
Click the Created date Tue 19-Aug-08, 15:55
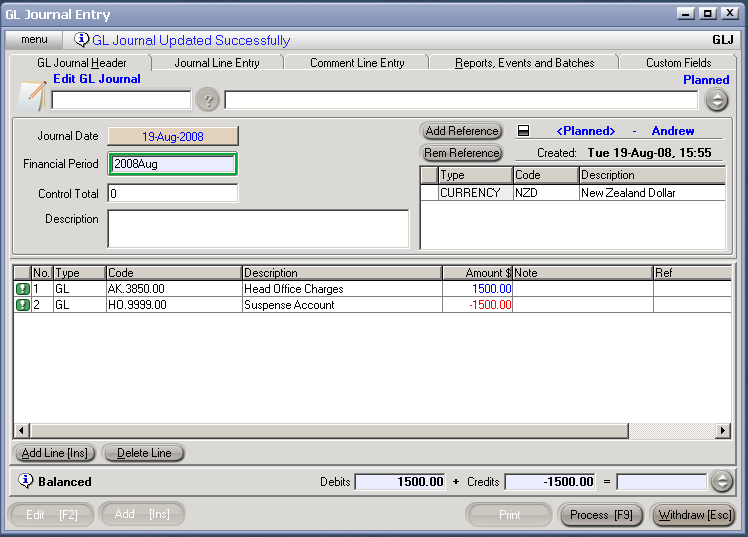tap(649, 153)
